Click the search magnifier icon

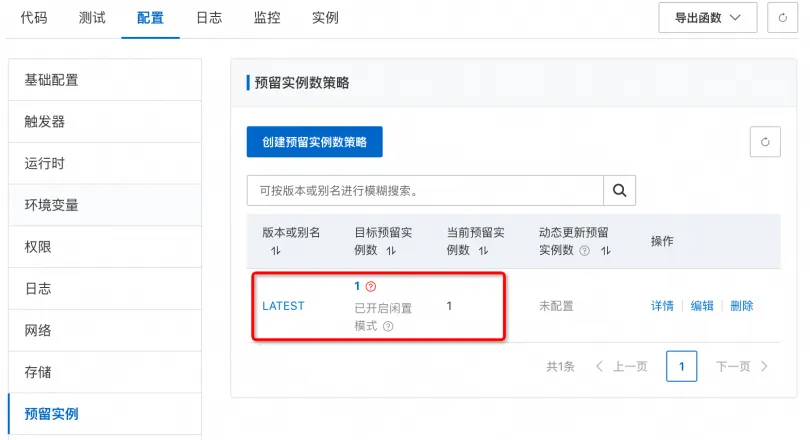pos(619,190)
